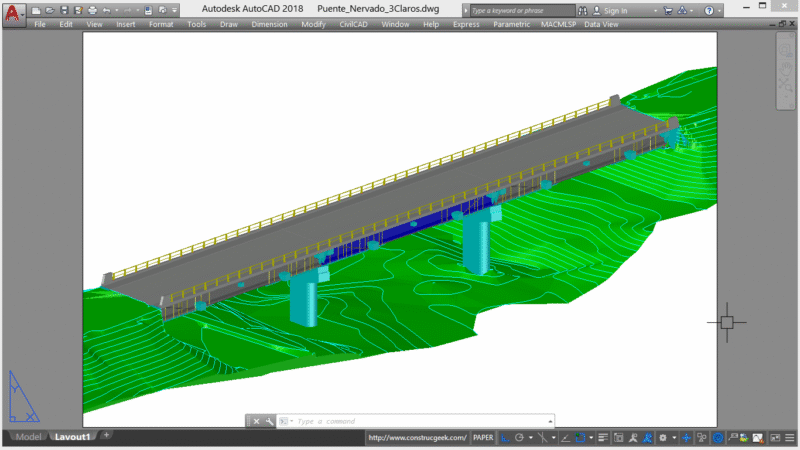The height and width of the screenshot is (450, 800).
Task: Select the Layout1 tab
Action: [x=72, y=437]
